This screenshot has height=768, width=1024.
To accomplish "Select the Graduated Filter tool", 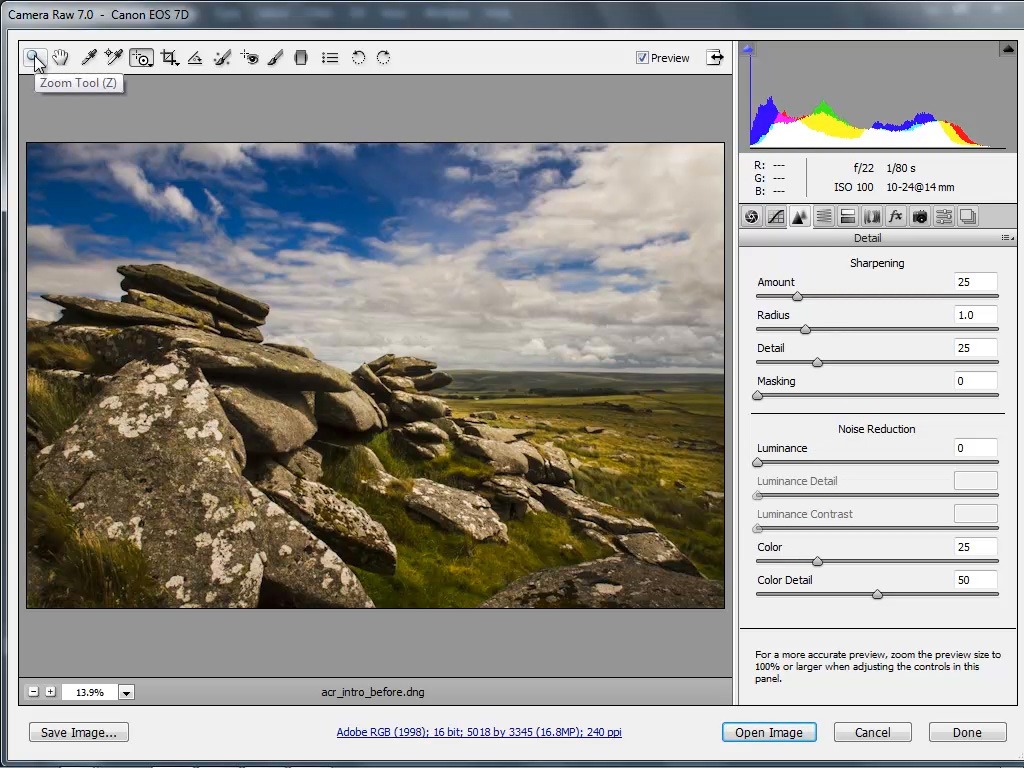I will coord(301,58).
